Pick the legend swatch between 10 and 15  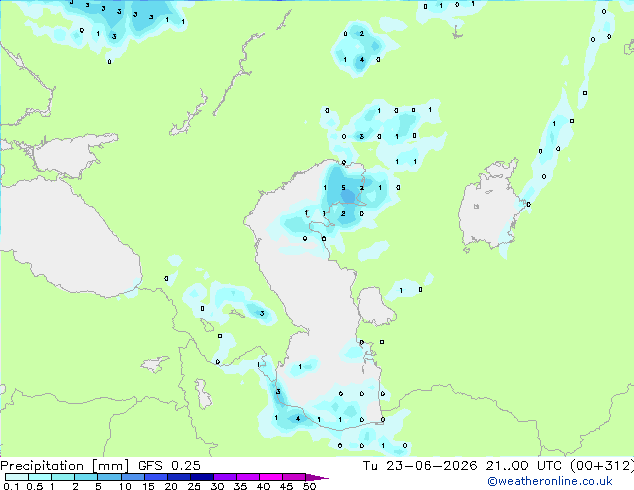[132, 477]
